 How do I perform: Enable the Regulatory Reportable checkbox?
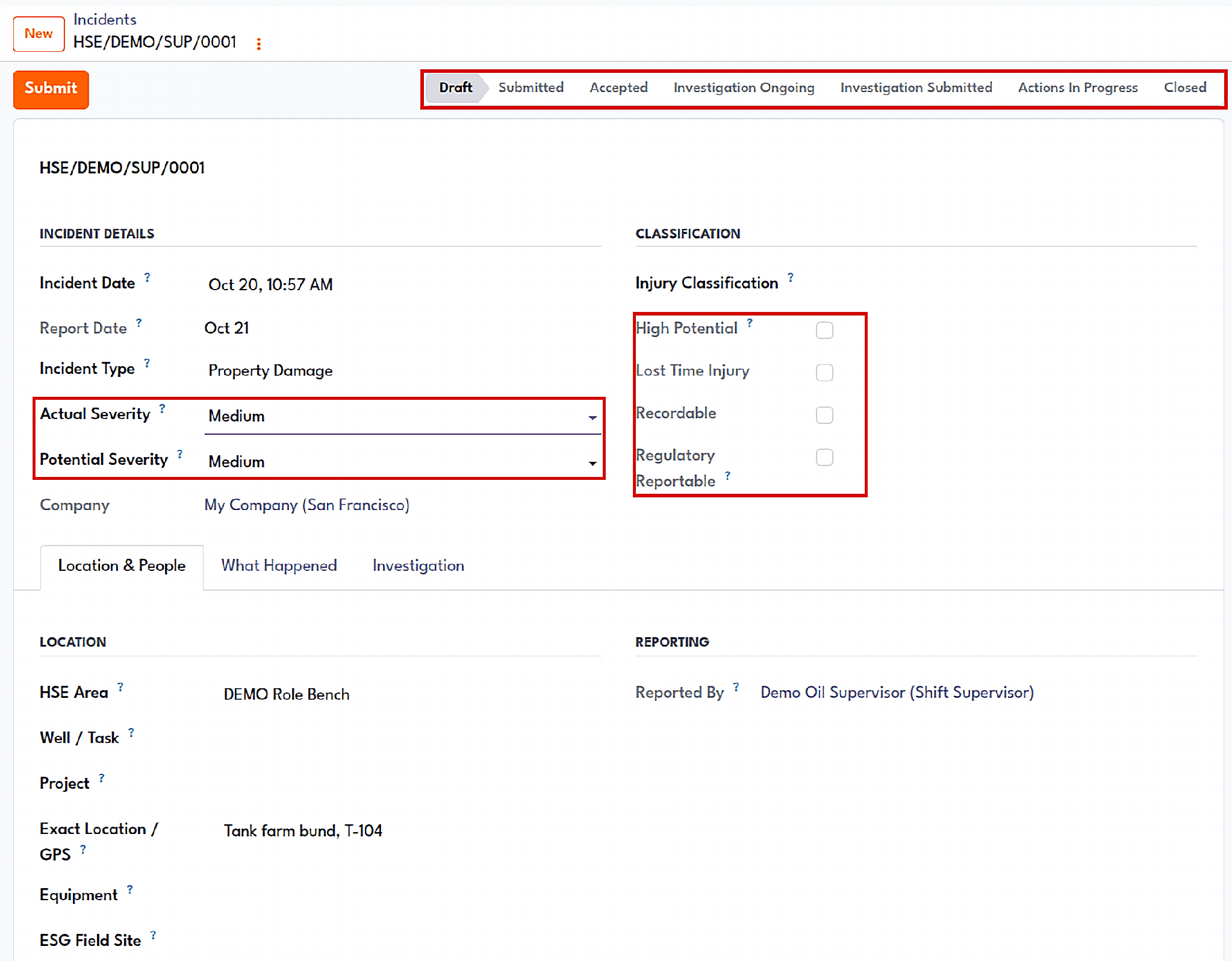pyautogui.click(x=824, y=457)
